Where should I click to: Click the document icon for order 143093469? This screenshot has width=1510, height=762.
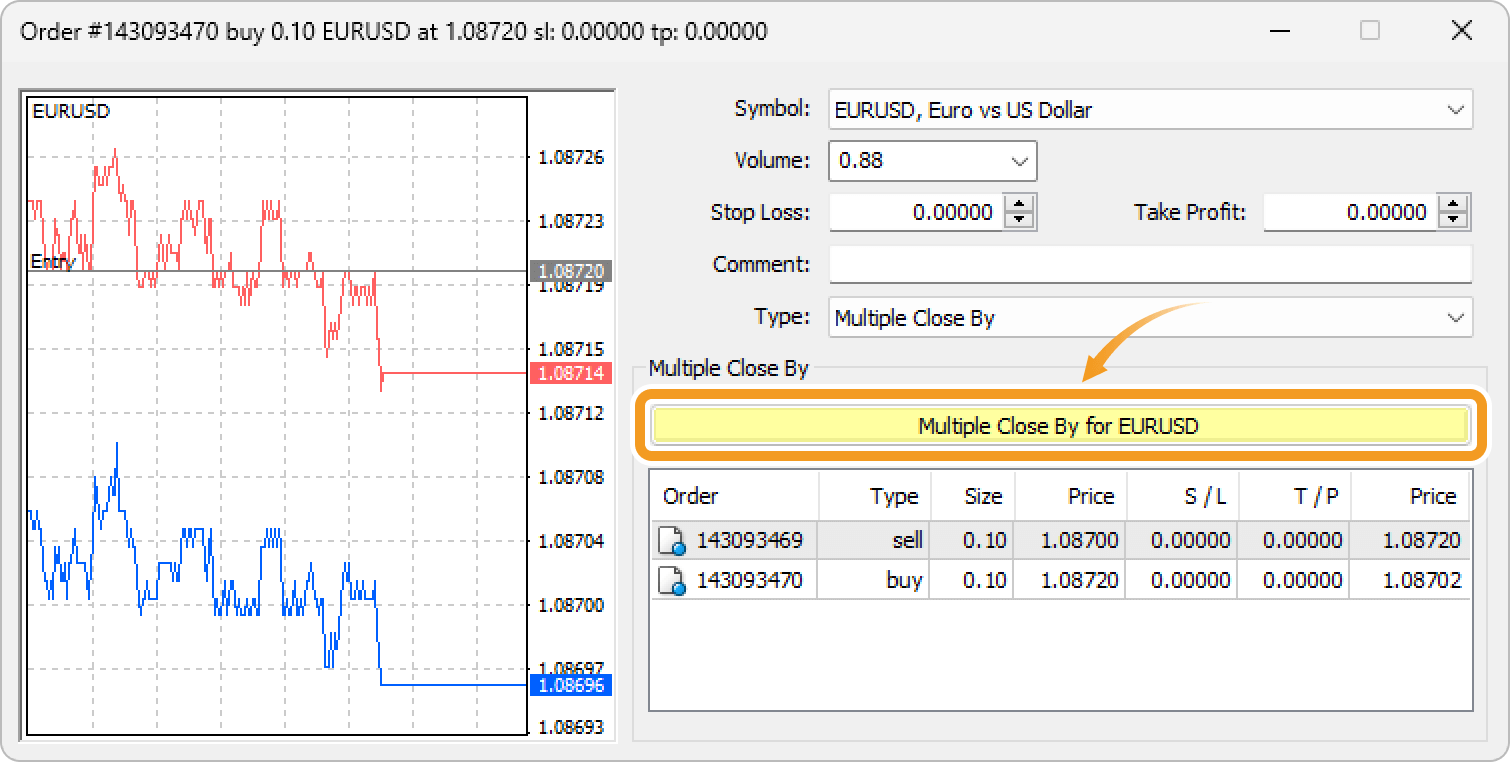tap(672, 542)
